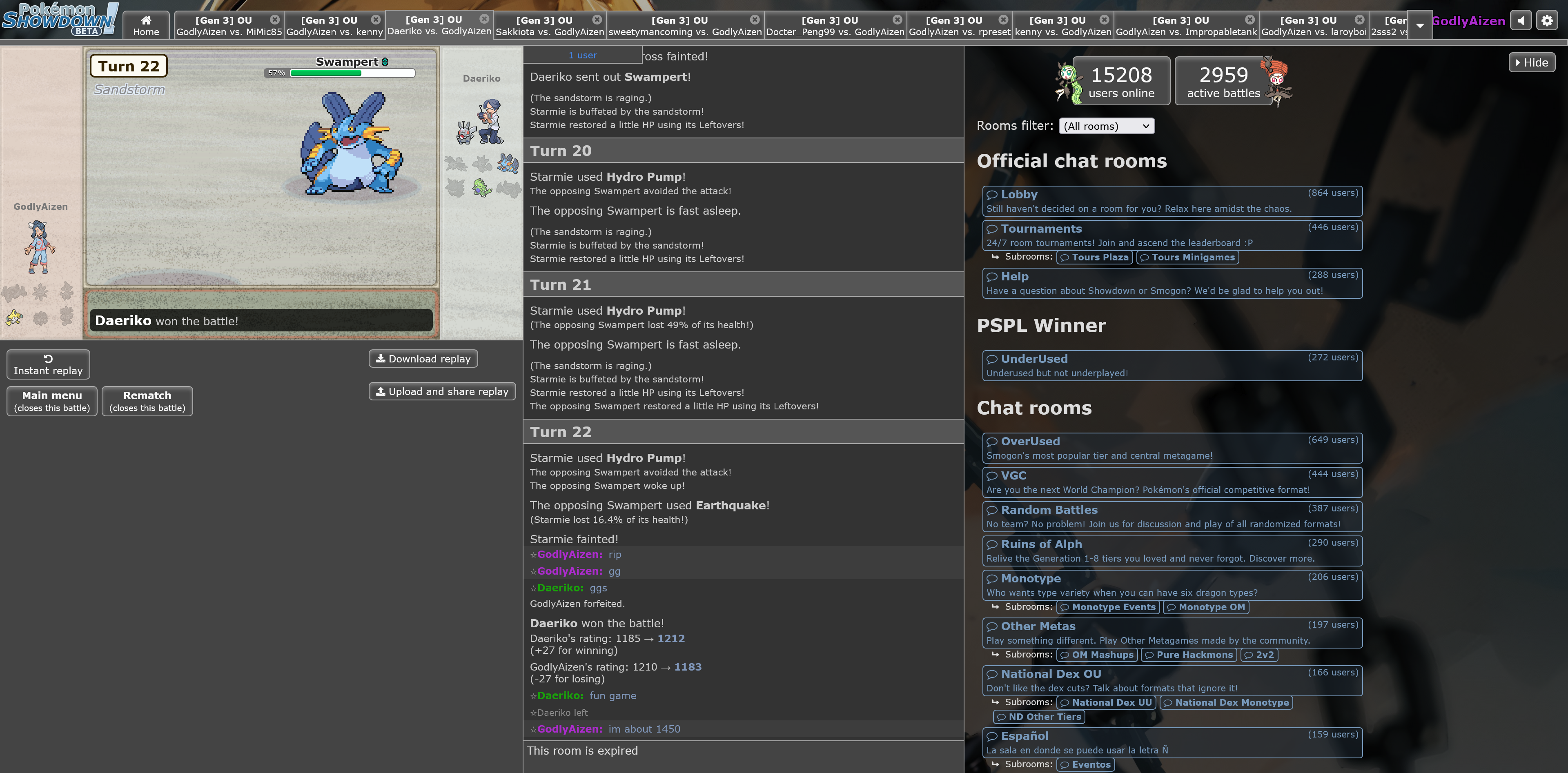Open the settings gear options

[1547, 21]
